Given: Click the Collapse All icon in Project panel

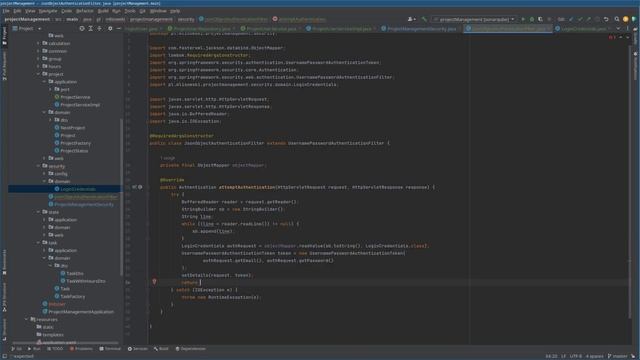Looking at the screenshot, I should (100, 29).
